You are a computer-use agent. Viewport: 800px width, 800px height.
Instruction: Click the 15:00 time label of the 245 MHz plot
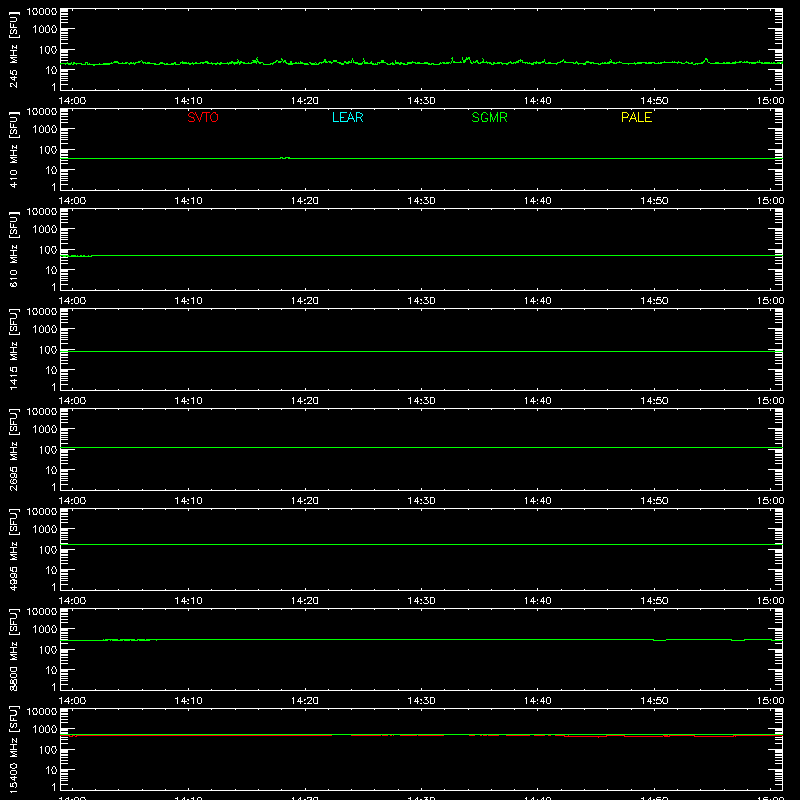point(770,101)
